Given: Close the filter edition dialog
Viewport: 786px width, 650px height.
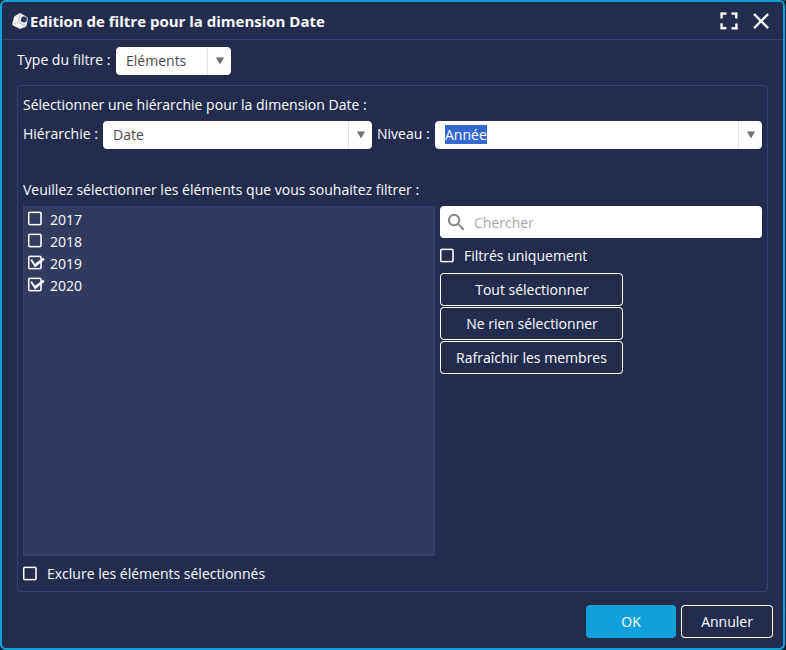Looking at the screenshot, I should click(761, 21).
